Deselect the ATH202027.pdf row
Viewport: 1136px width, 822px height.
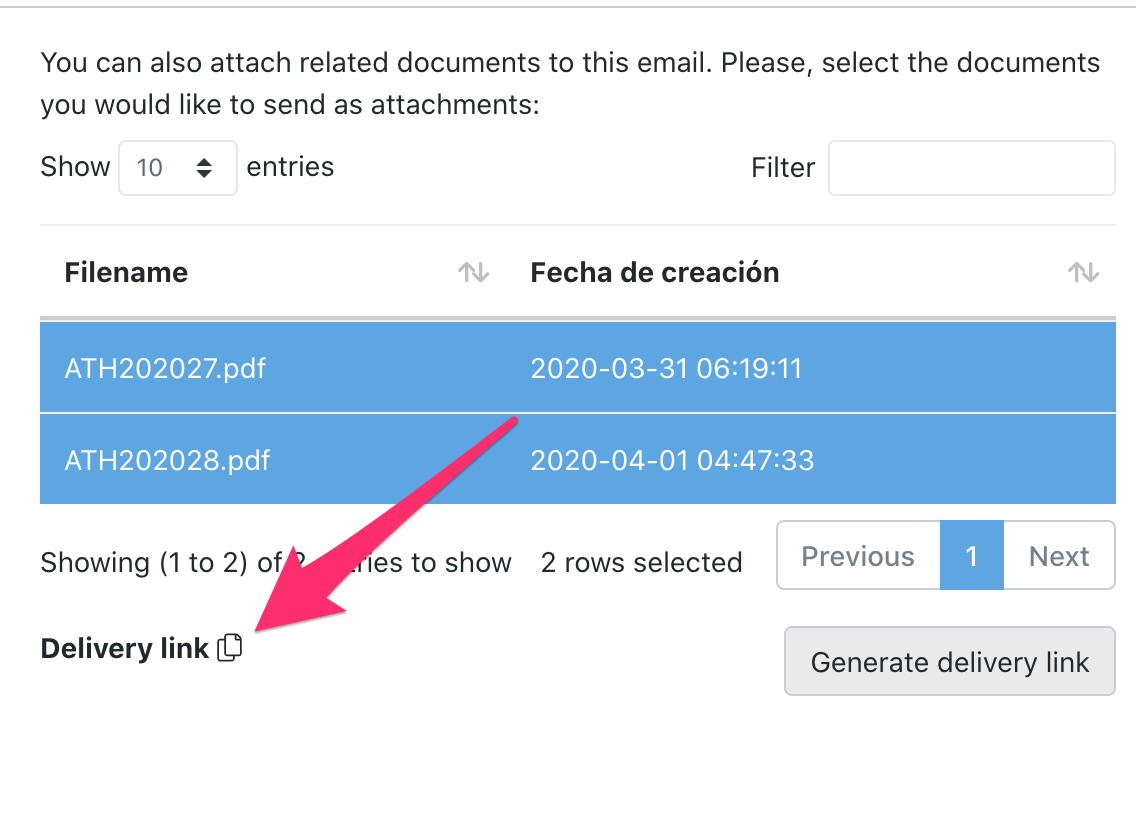coord(165,368)
